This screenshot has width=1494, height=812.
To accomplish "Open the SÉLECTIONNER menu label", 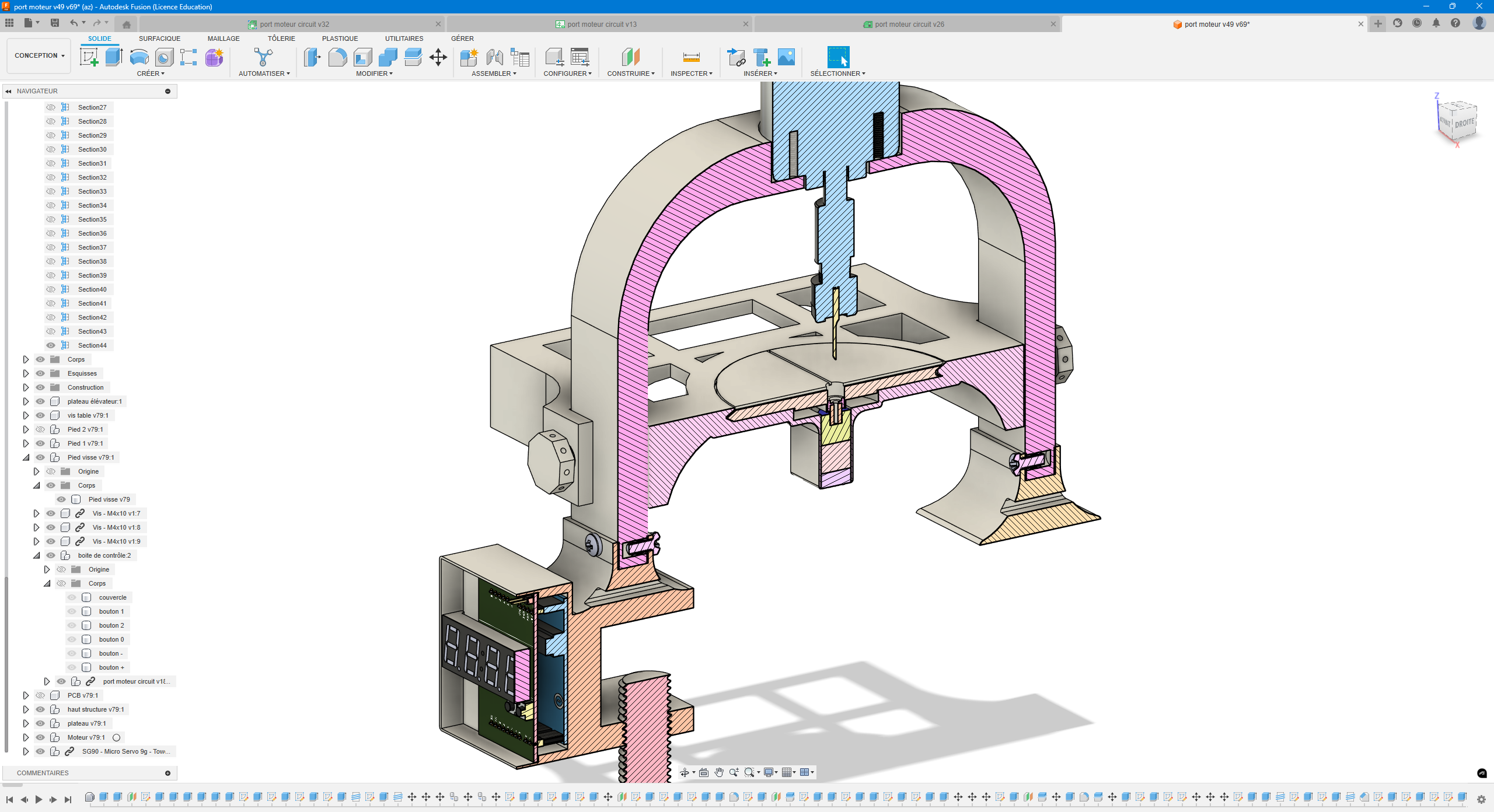I will point(837,73).
